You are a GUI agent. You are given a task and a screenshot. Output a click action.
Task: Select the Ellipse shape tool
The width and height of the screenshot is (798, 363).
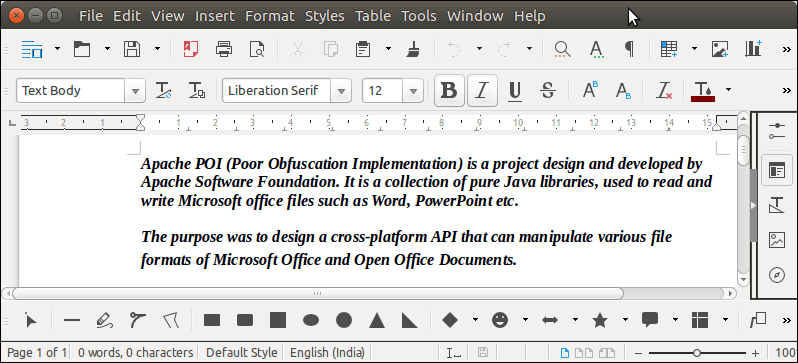tap(311, 320)
